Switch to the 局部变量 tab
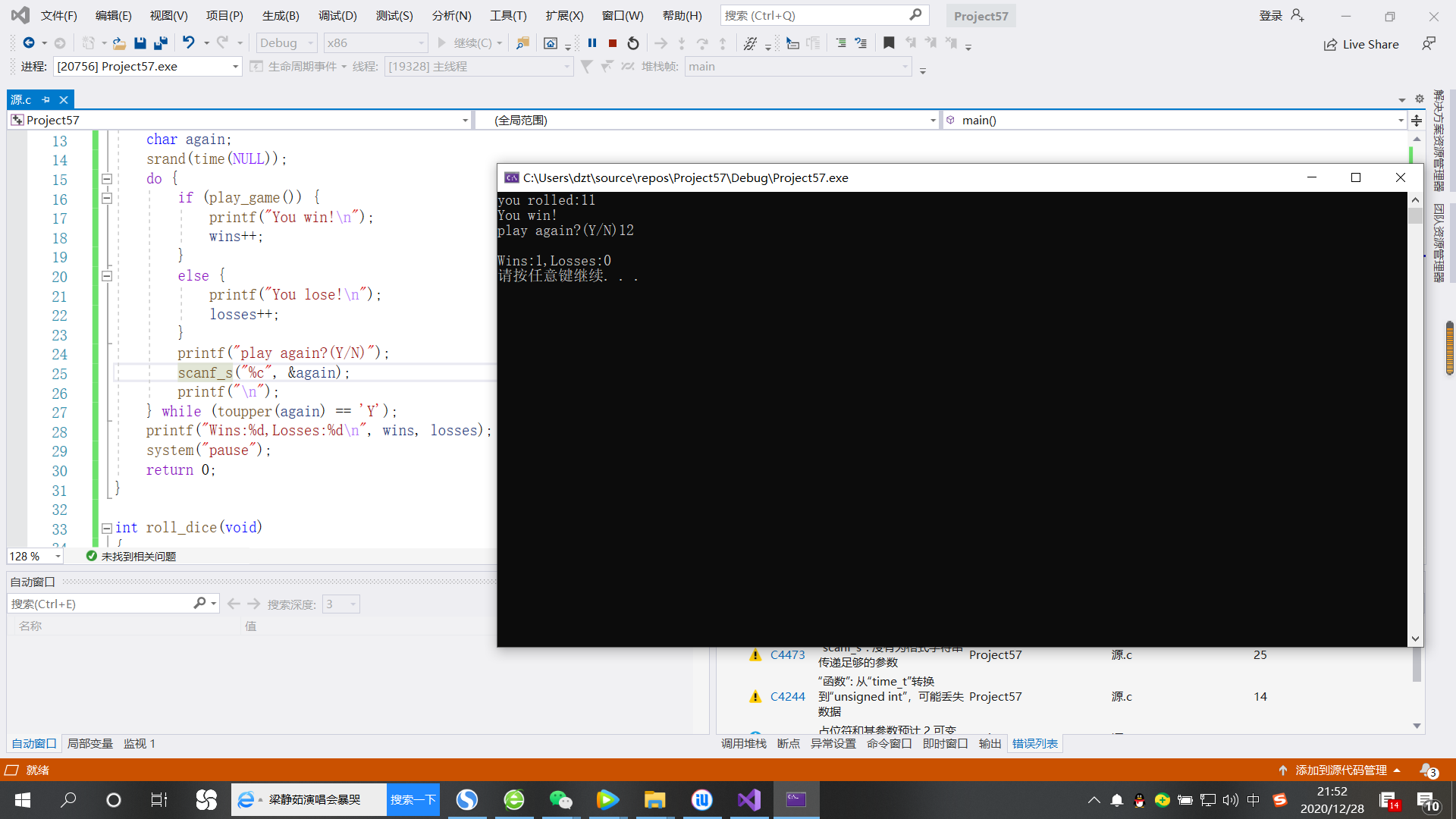Screen dimensions: 1456x819 [x=89, y=743]
